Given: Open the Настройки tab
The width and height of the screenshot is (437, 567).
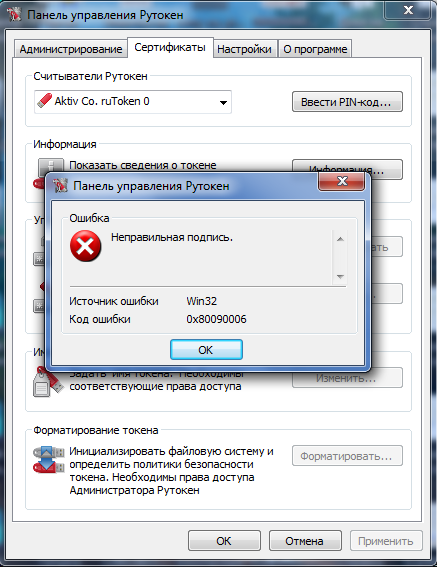Looking at the screenshot, I should click(244, 49).
